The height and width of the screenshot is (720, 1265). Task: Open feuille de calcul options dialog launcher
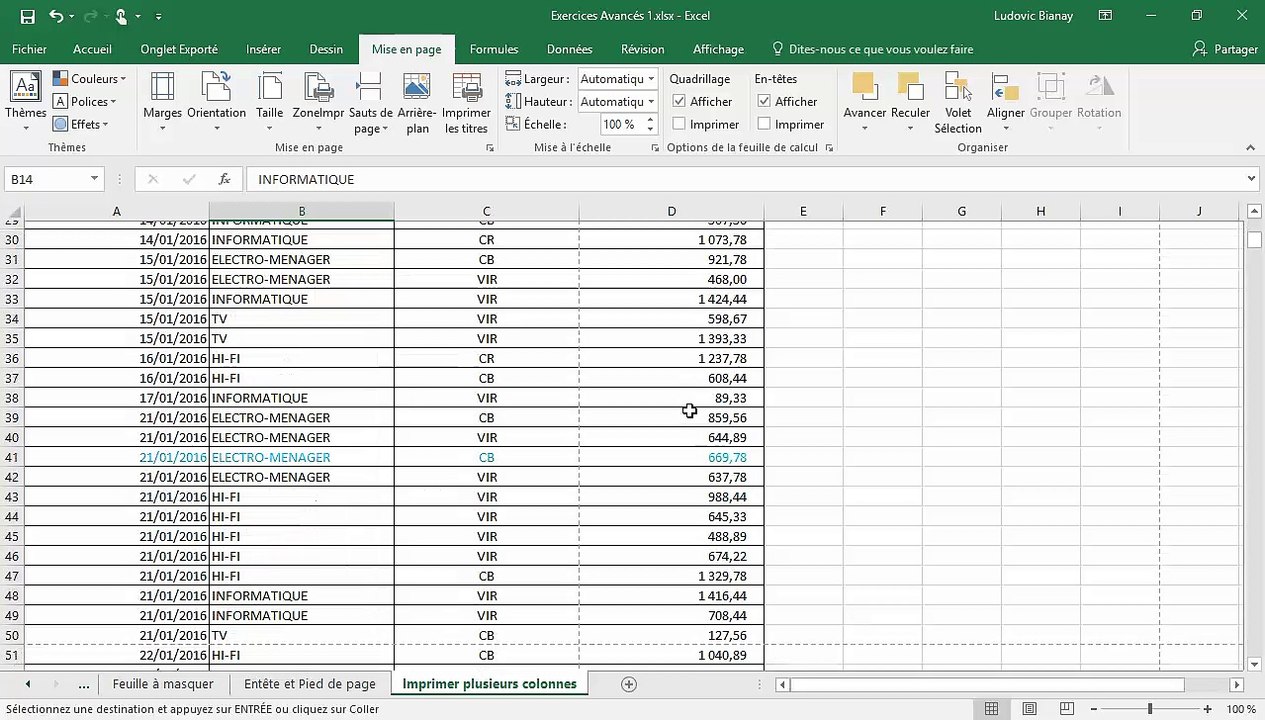(829, 148)
